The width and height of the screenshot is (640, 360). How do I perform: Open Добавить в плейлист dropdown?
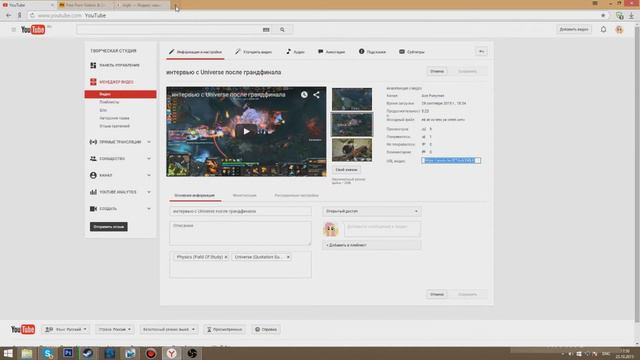tap(372, 245)
